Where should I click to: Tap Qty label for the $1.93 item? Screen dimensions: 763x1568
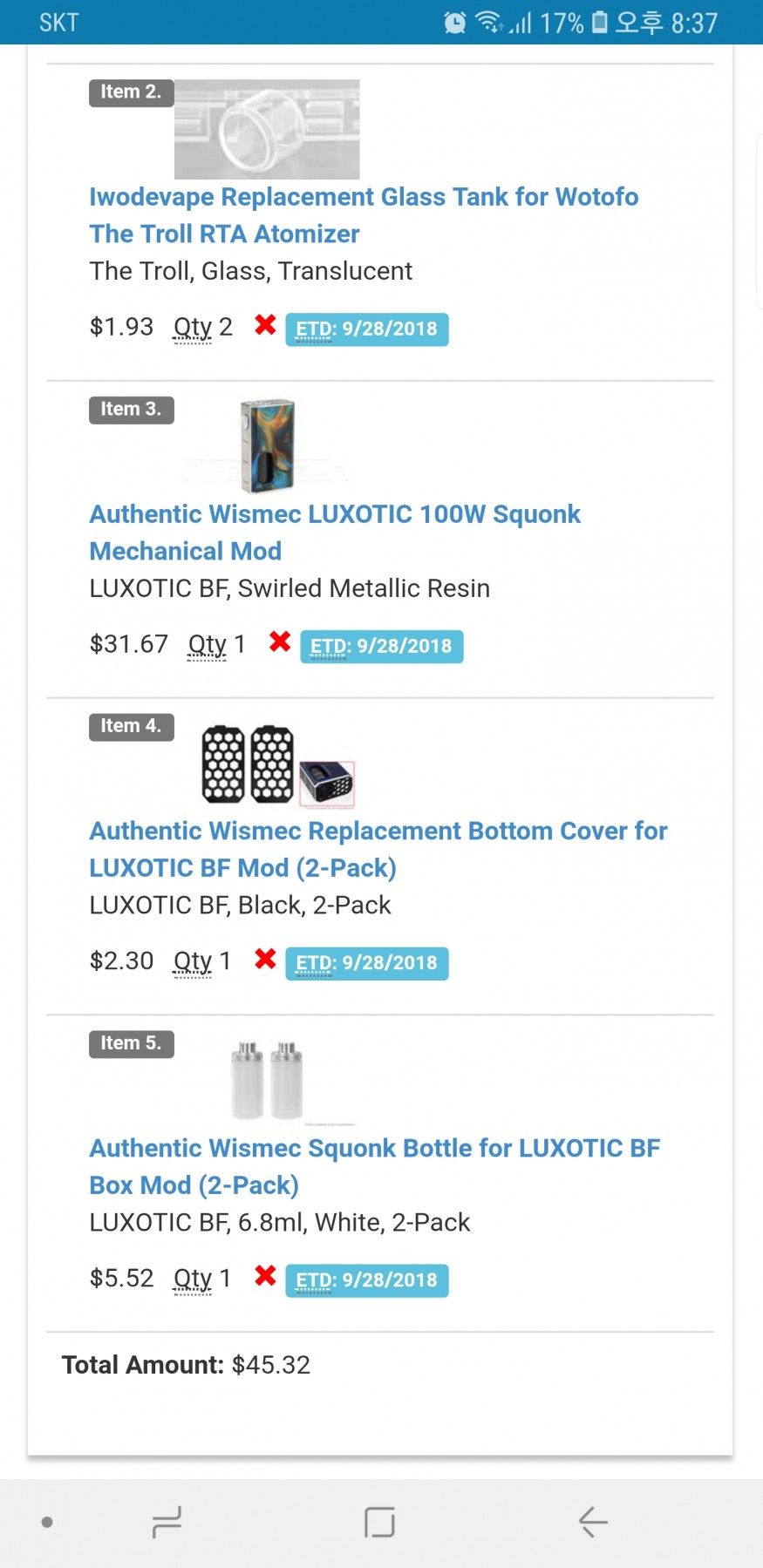click(193, 328)
